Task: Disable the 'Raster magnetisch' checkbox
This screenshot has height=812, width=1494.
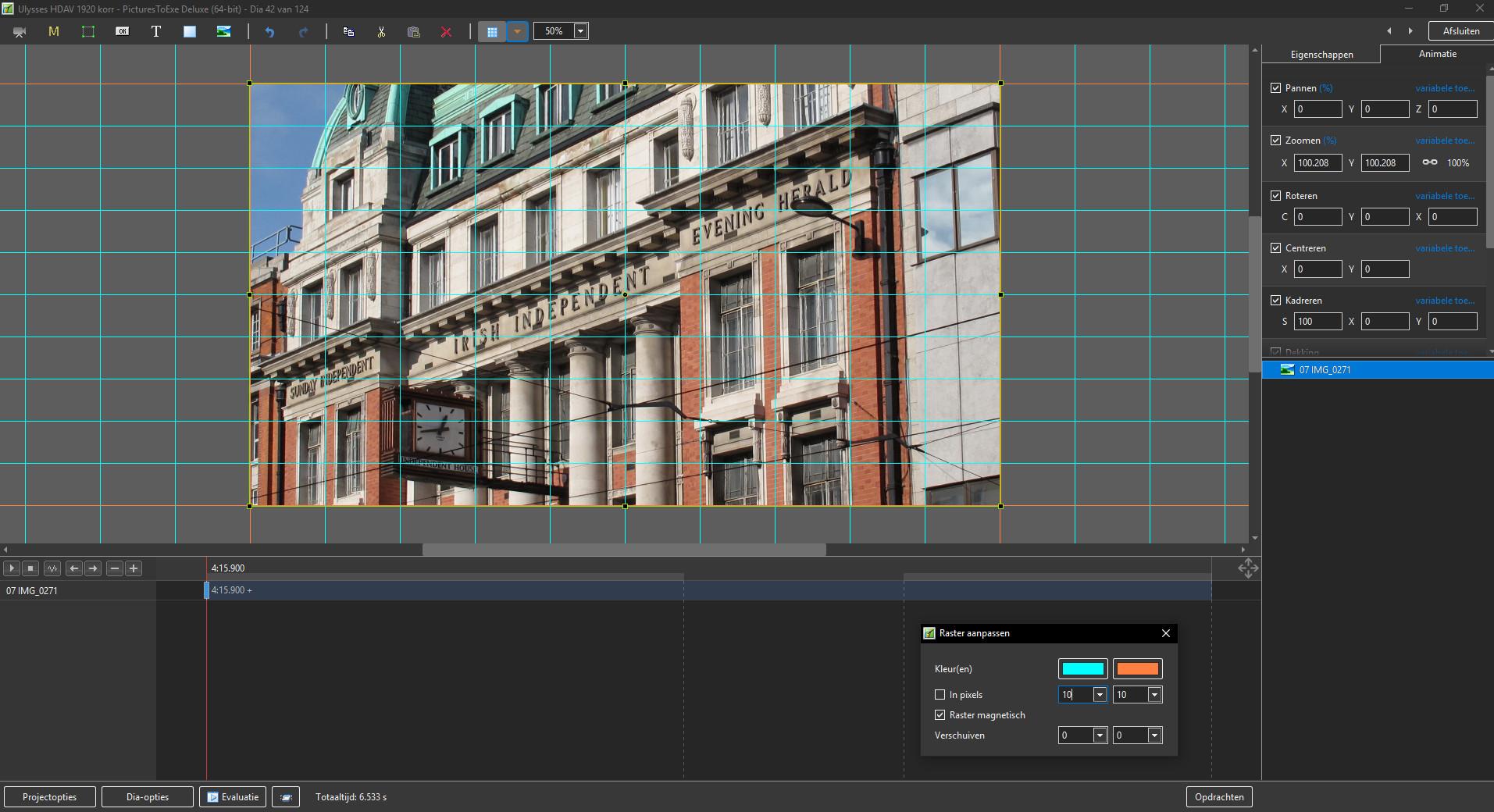Action: [x=940, y=715]
